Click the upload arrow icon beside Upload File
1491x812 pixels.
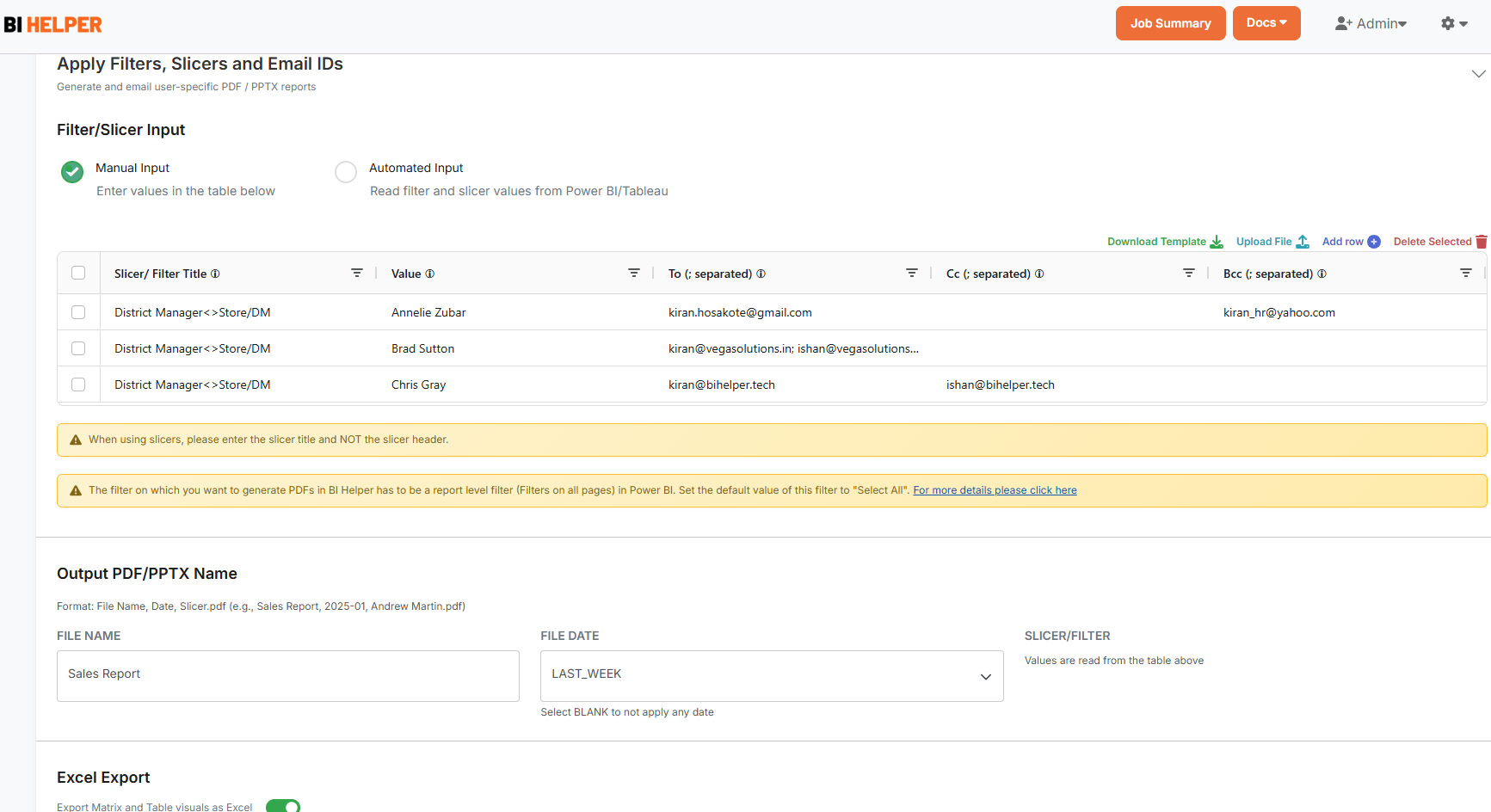(1303, 242)
